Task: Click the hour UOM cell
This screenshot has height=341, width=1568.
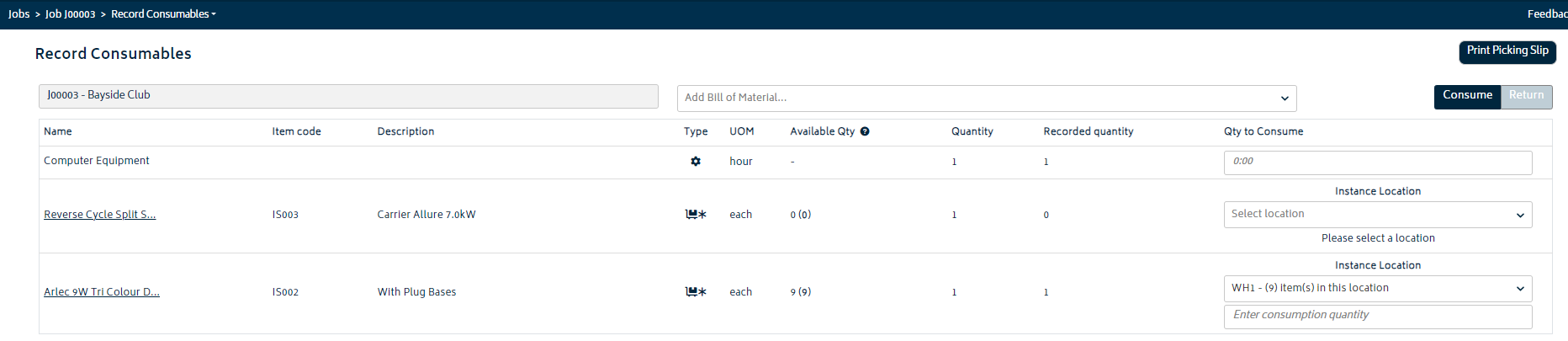Action: (x=741, y=162)
